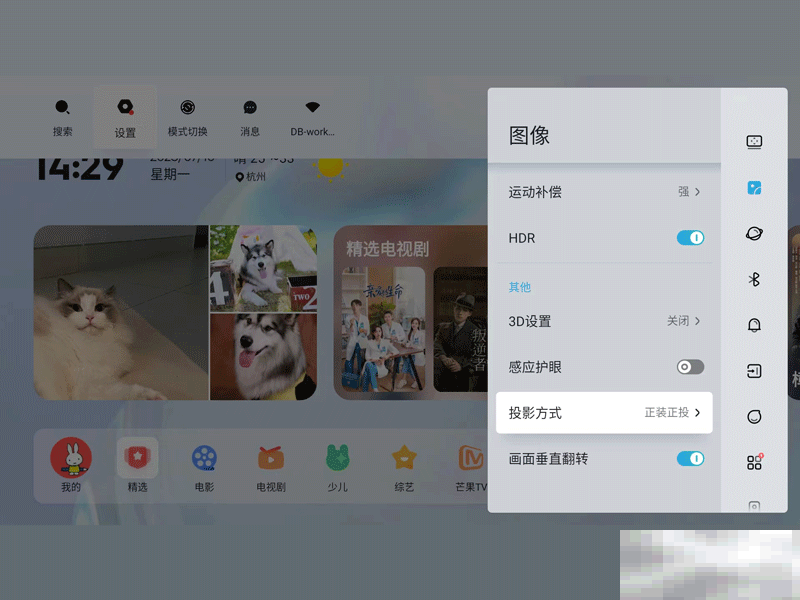Select the network planet icon in sidebar
The image size is (800, 600).
(x=754, y=233)
